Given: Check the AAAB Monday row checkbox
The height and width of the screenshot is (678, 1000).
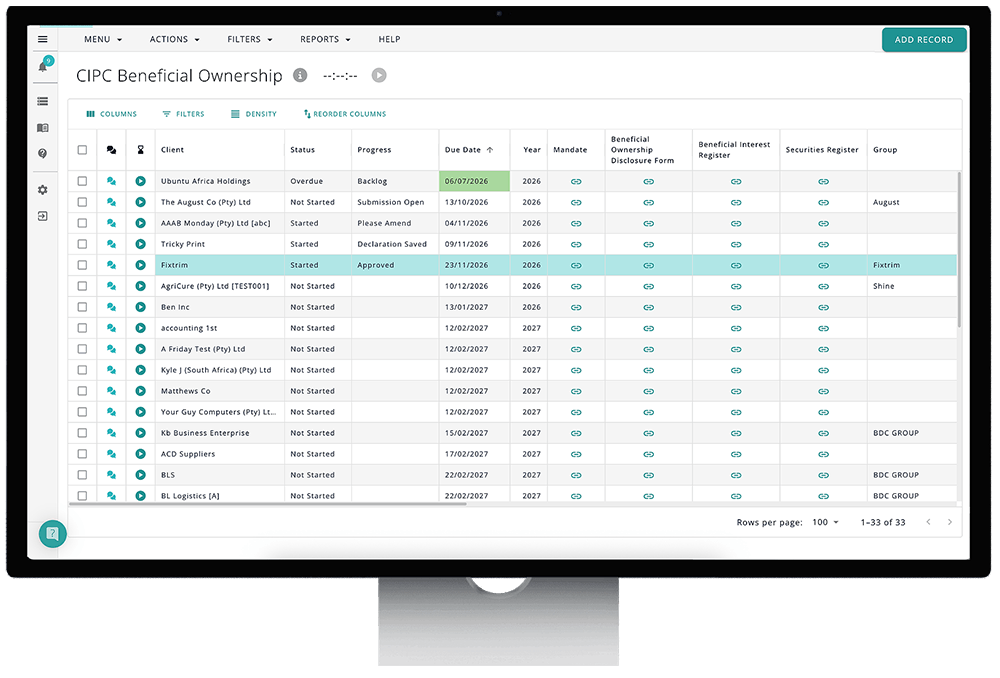Looking at the screenshot, I should point(82,223).
